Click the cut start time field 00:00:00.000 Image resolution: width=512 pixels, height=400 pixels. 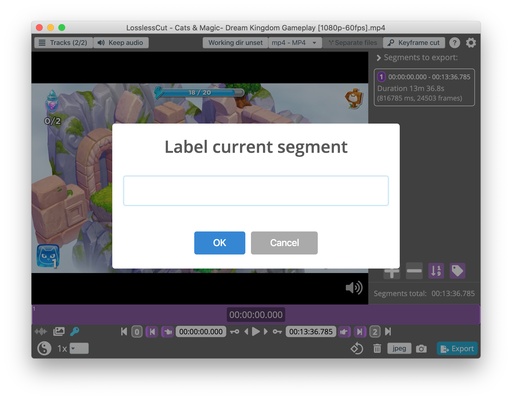point(201,332)
